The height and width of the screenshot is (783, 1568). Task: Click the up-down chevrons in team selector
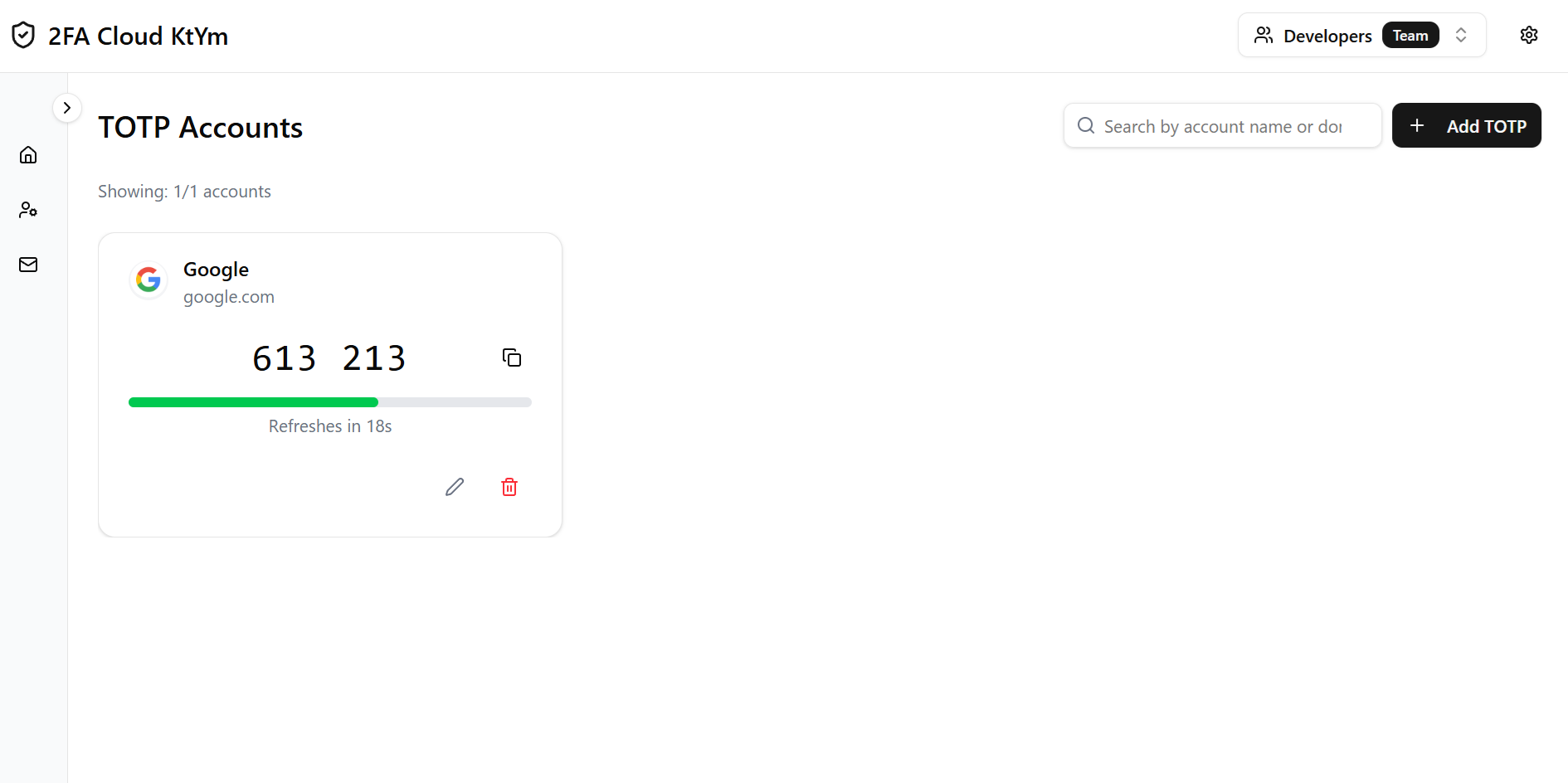tap(1461, 35)
